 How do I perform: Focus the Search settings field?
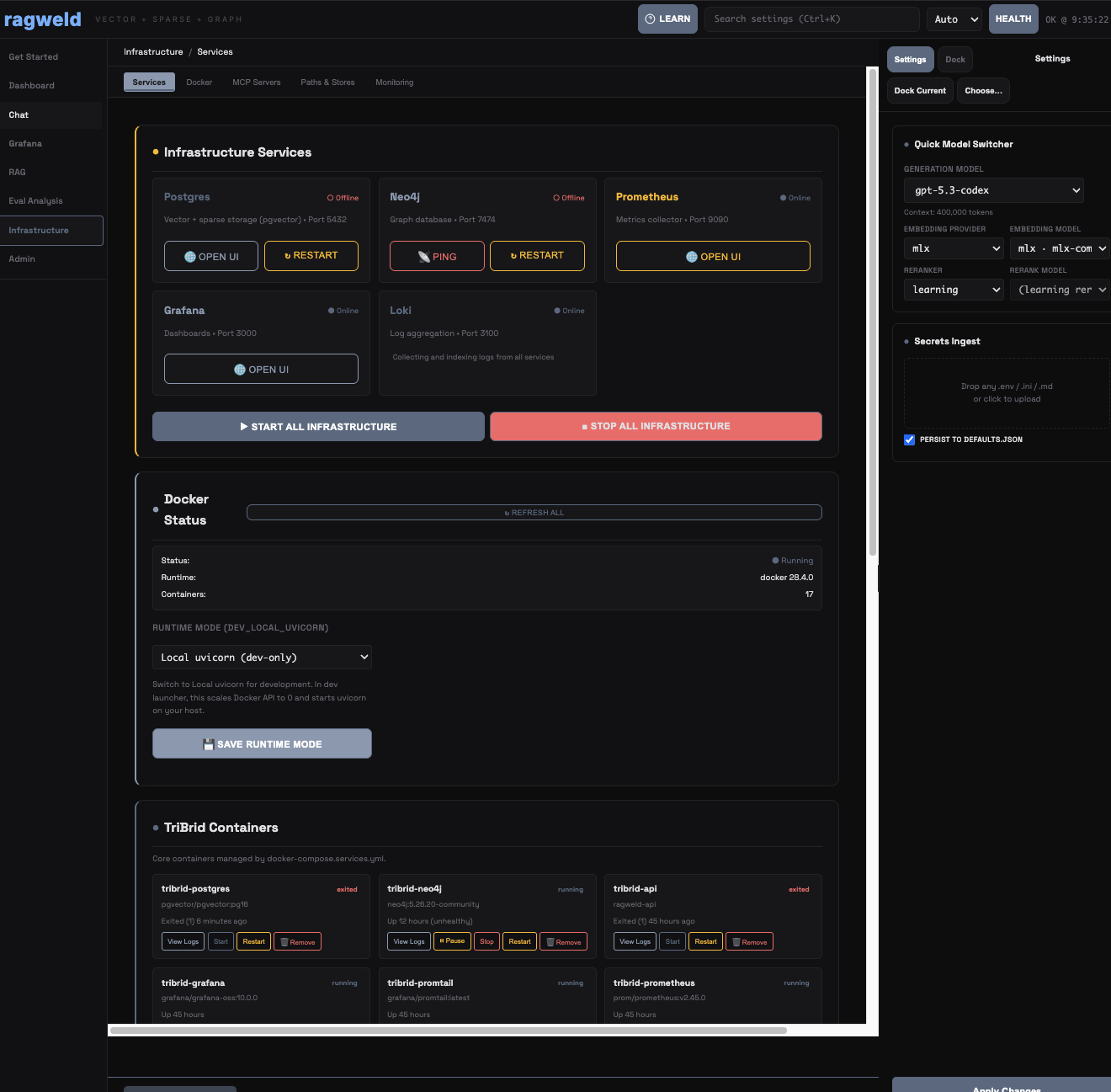pos(811,19)
